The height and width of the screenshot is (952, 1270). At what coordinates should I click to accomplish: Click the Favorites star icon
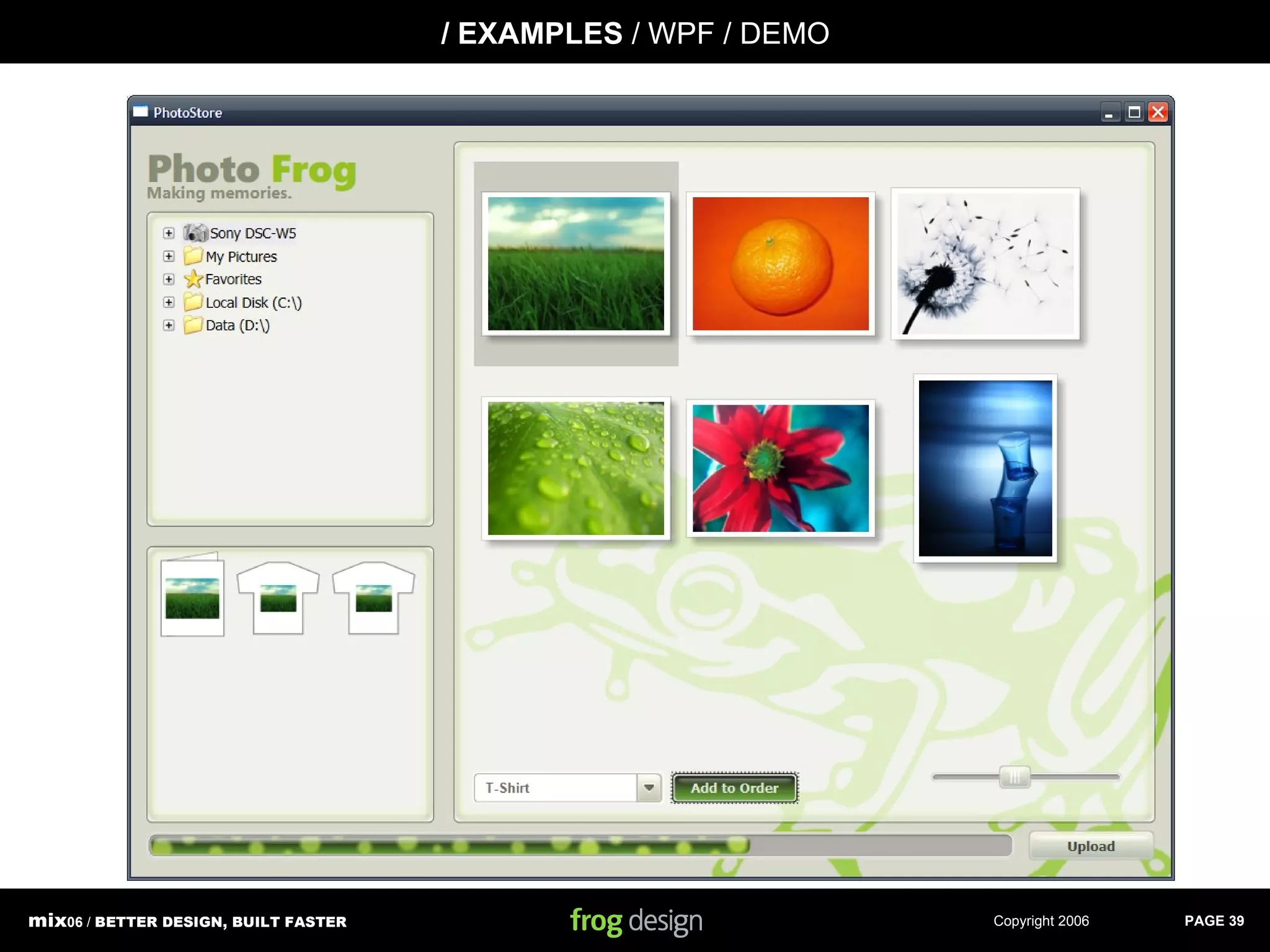(193, 279)
